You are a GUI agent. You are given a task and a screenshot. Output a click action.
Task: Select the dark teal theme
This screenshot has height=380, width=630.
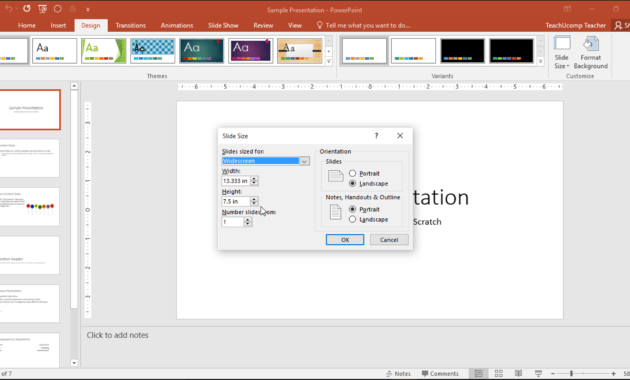202,51
